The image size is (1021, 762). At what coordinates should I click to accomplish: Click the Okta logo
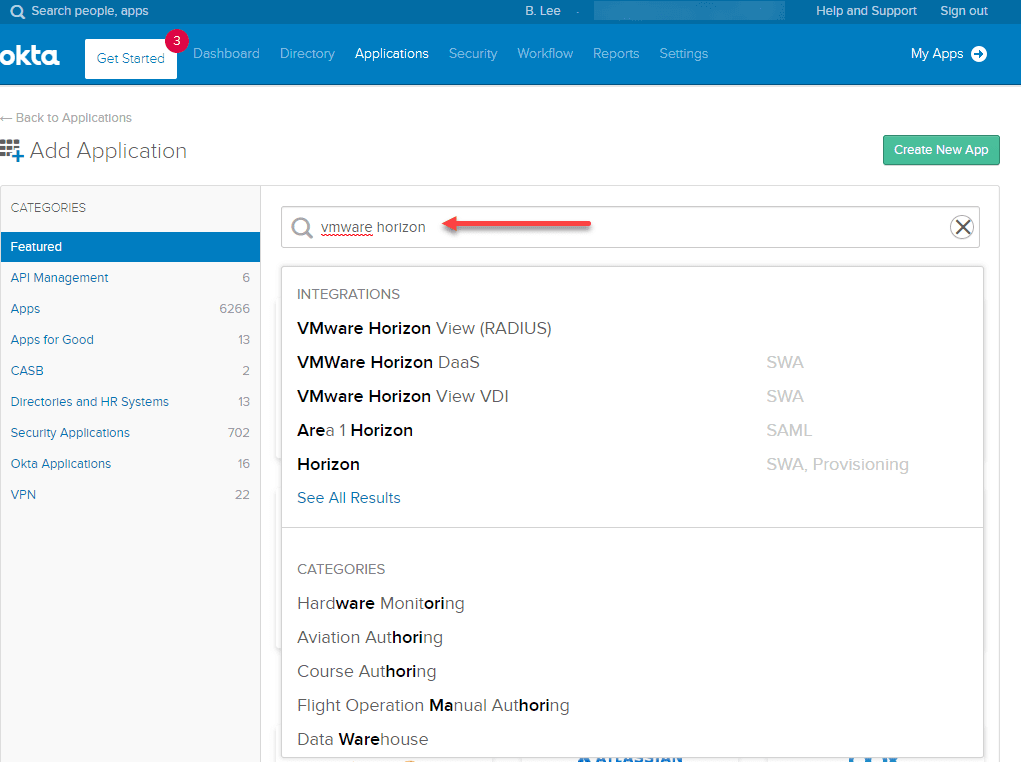coord(30,56)
